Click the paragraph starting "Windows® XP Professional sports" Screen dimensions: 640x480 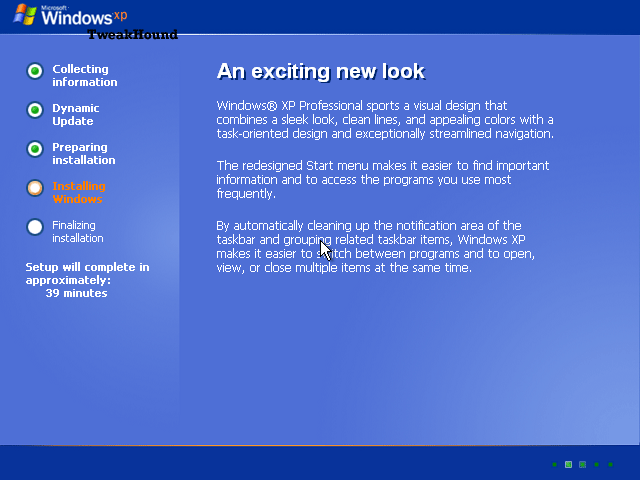coord(385,120)
